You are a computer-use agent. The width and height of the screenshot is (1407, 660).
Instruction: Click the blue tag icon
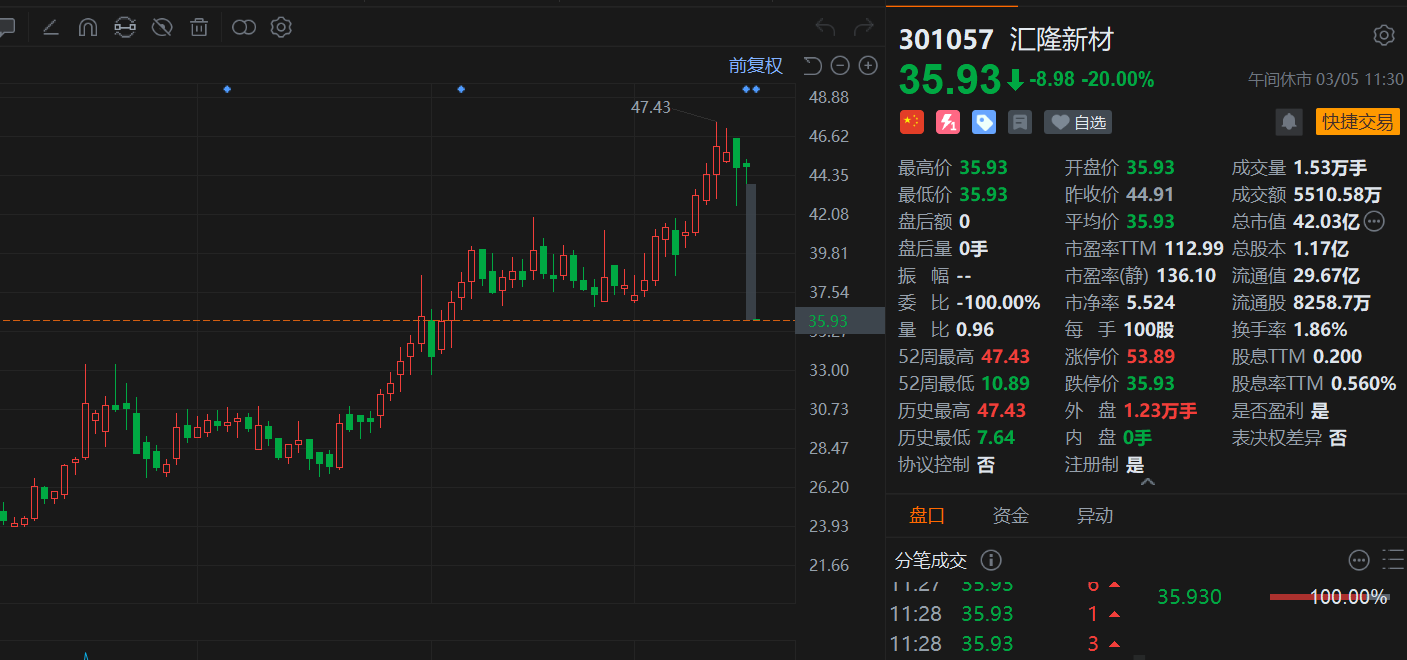click(984, 122)
